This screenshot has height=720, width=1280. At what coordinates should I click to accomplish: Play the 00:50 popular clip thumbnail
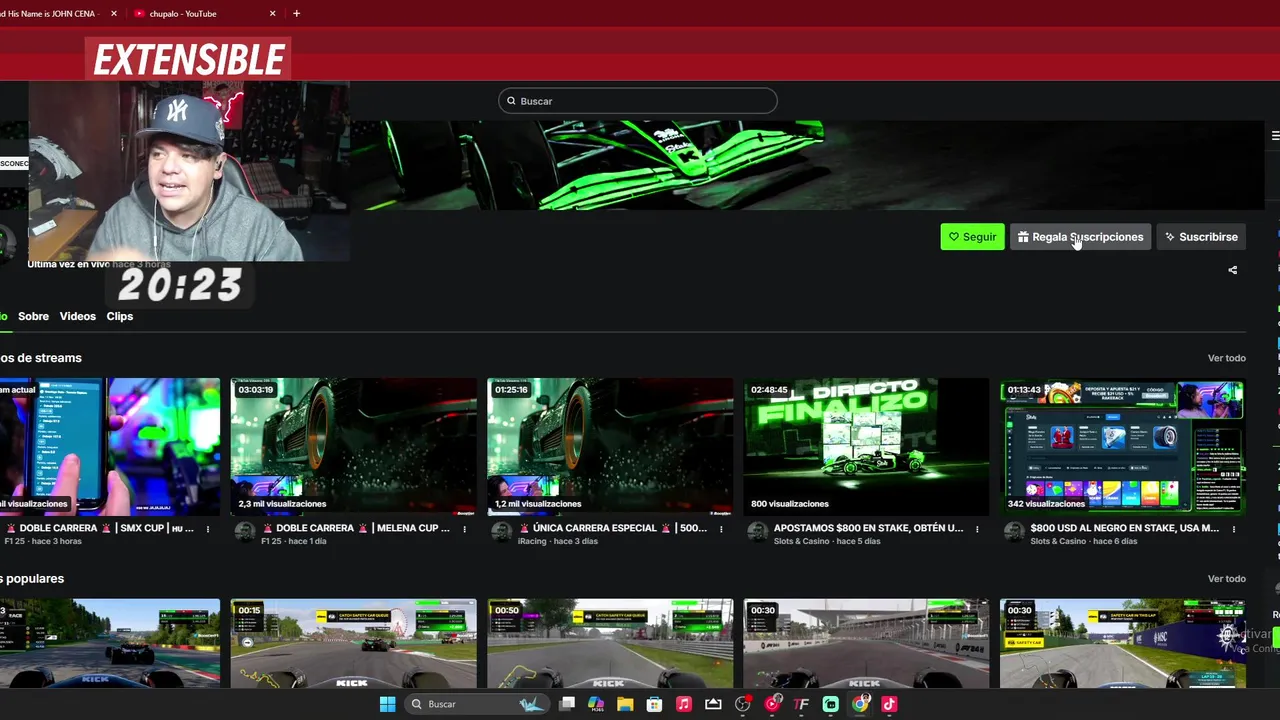610,644
